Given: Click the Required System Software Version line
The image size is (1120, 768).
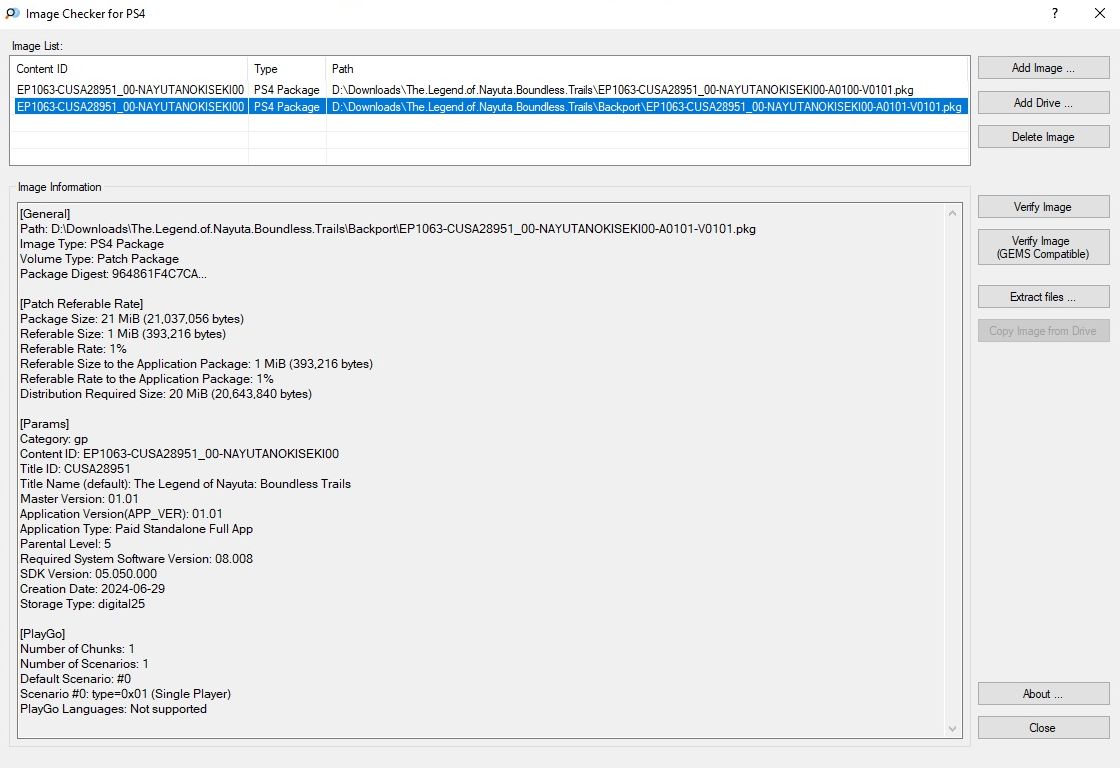Looking at the screenshot, I should pos(136,559).
